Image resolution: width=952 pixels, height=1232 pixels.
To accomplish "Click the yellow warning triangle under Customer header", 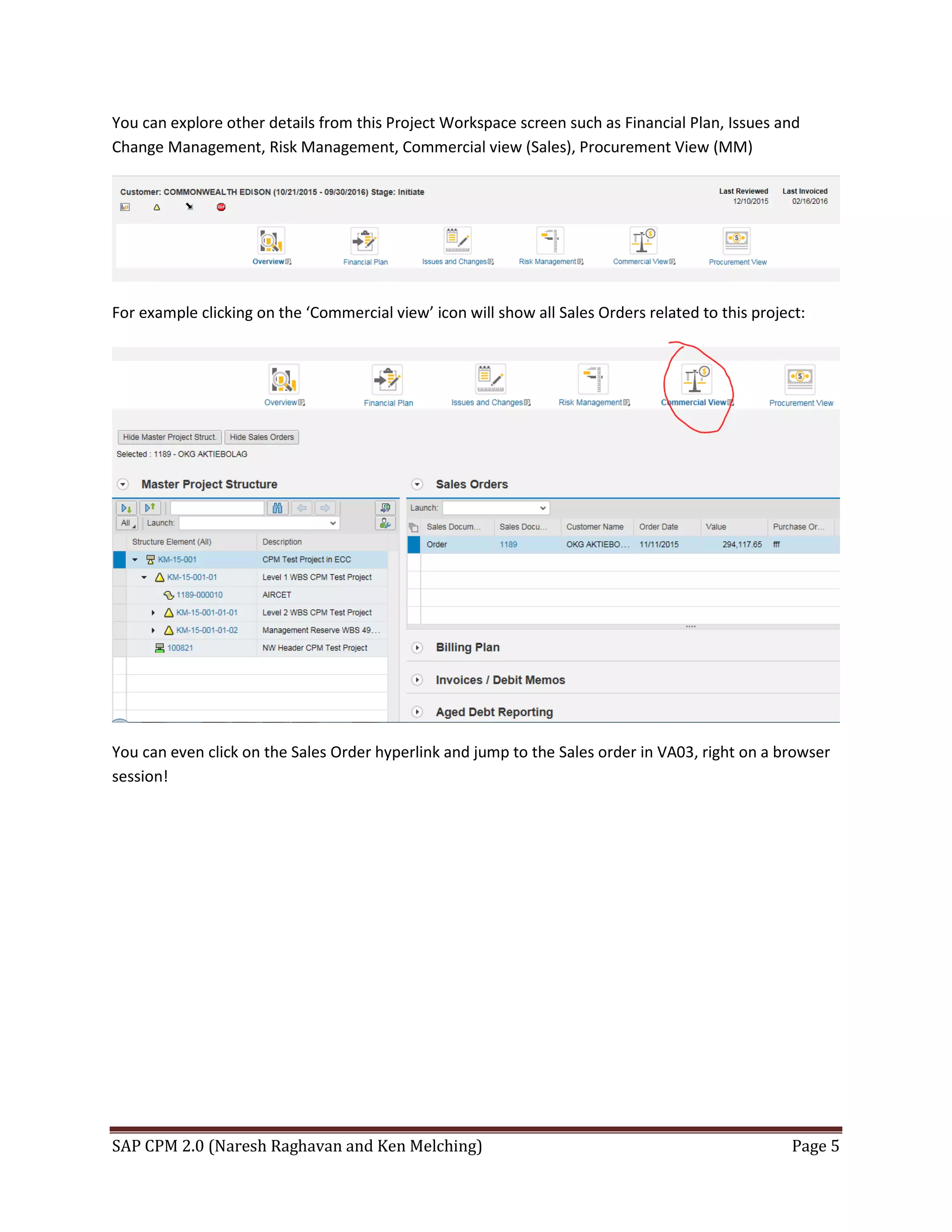I will (x=157, y=207).
